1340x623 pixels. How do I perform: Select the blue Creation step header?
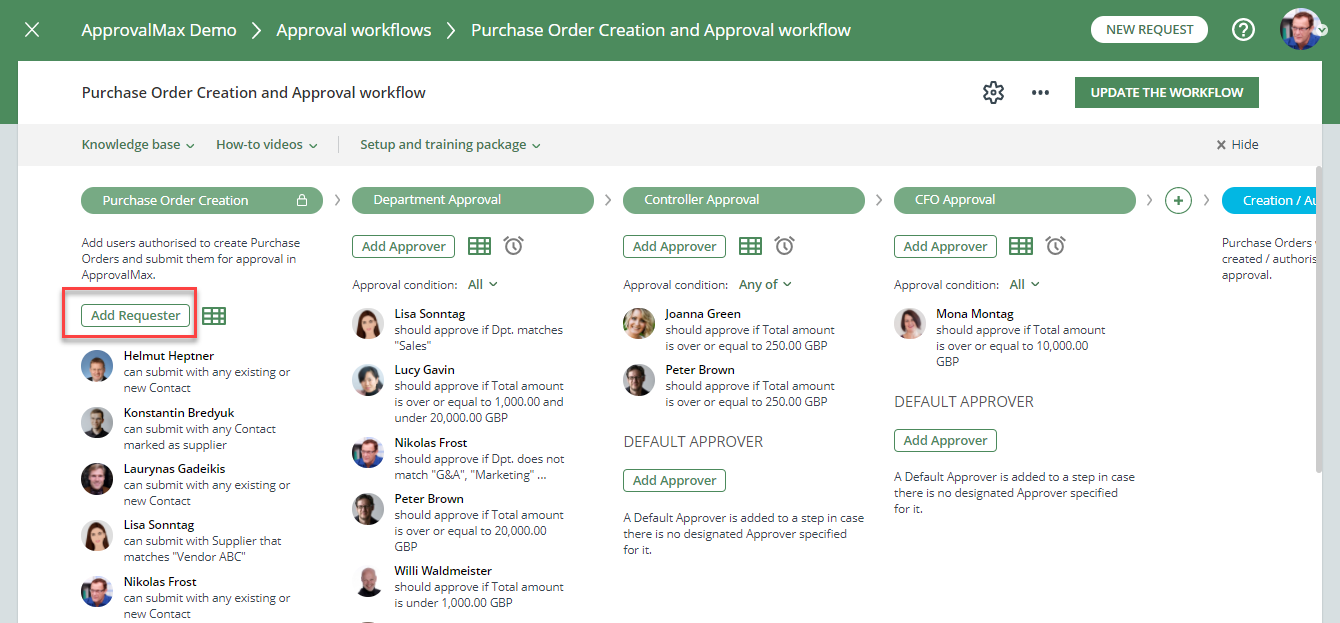[1270, 200]
